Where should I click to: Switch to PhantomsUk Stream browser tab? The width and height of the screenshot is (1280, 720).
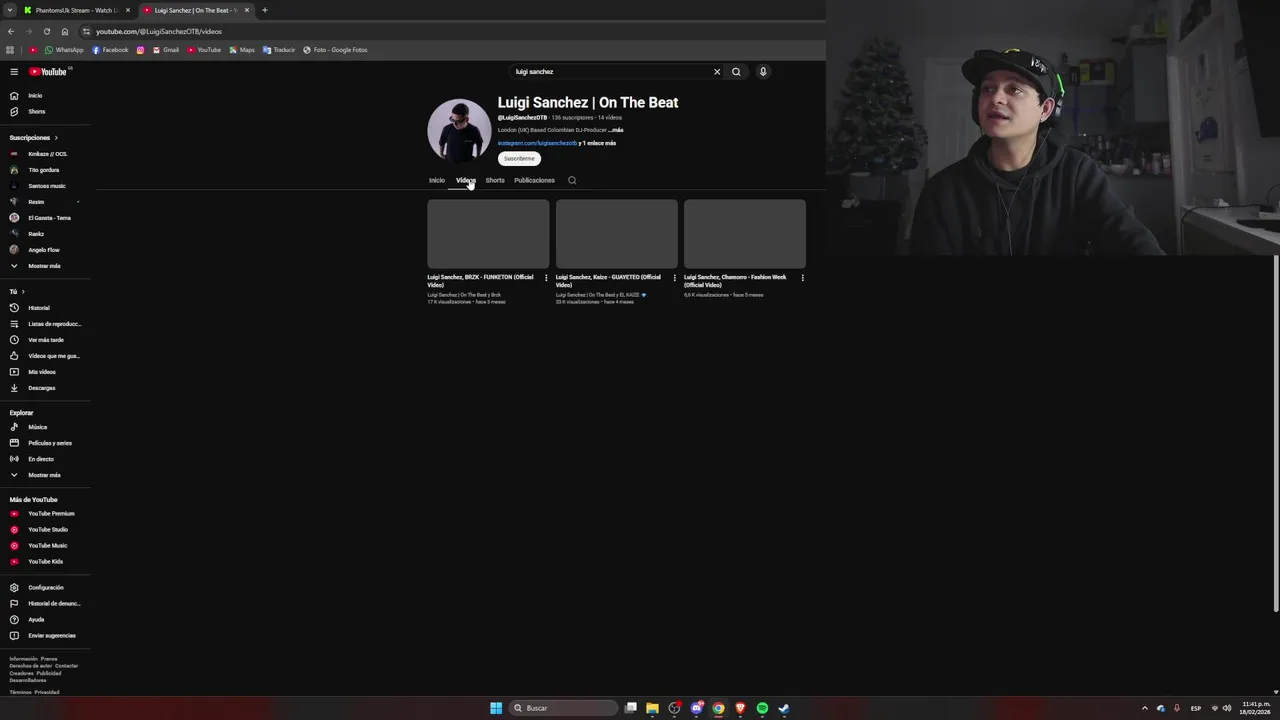pyautogui.click(x=76, y=10)
